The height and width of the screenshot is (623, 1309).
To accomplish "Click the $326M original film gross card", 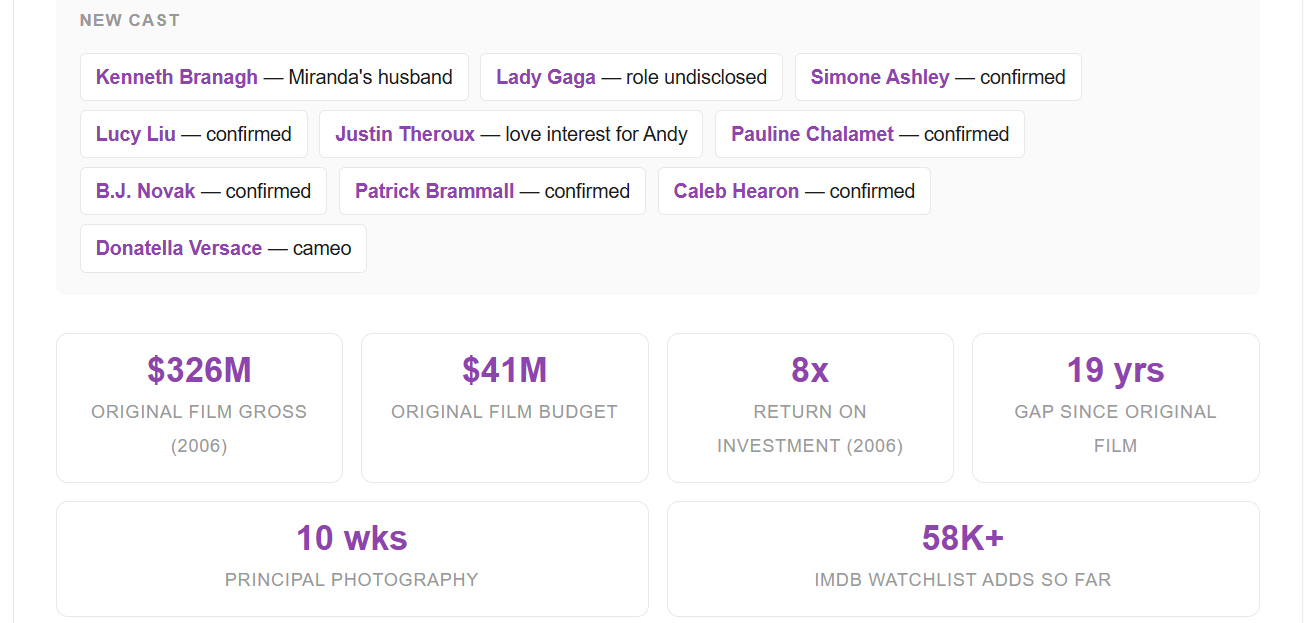I will point(199,408).
